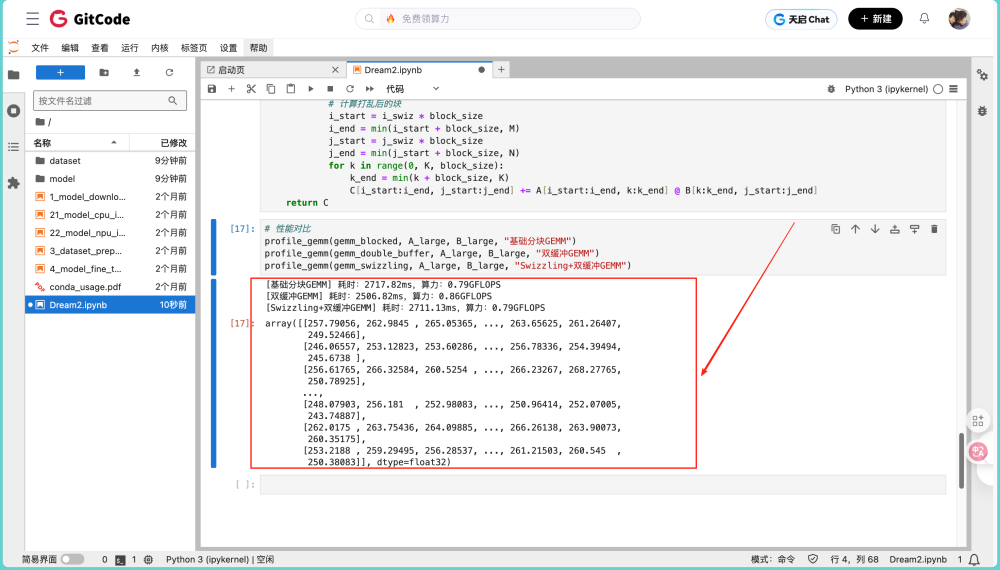This screenshot has height=570, width=1000.
Task: Open the Help menu
Action: pos(258,48)
